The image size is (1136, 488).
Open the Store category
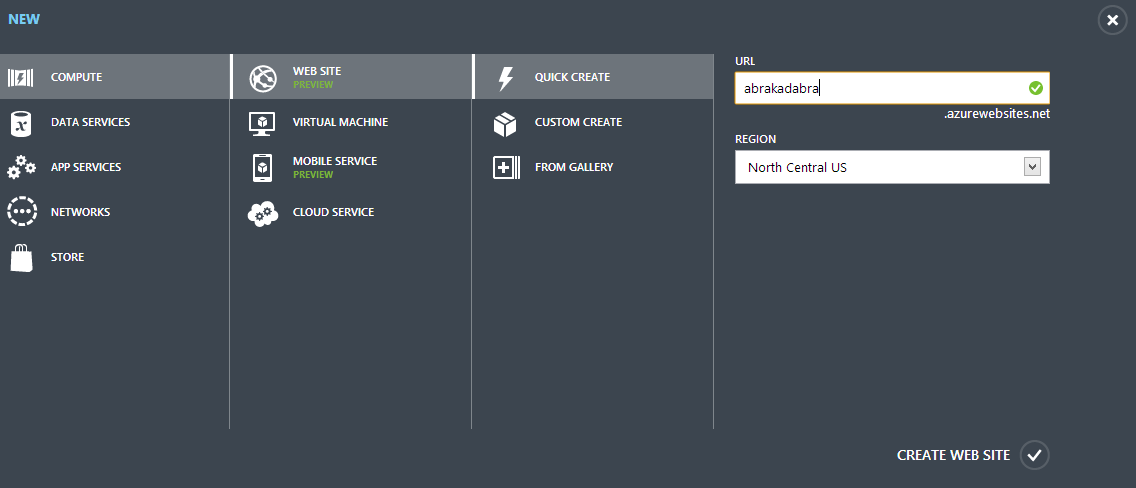[114, 257]
